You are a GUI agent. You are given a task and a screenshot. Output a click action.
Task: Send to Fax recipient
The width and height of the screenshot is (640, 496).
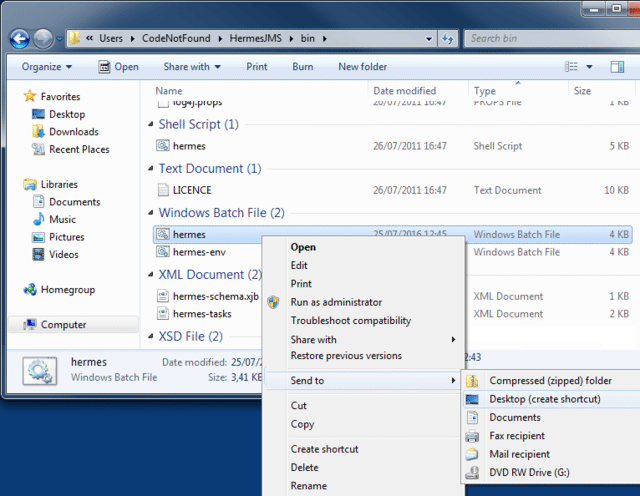(517, 436)
